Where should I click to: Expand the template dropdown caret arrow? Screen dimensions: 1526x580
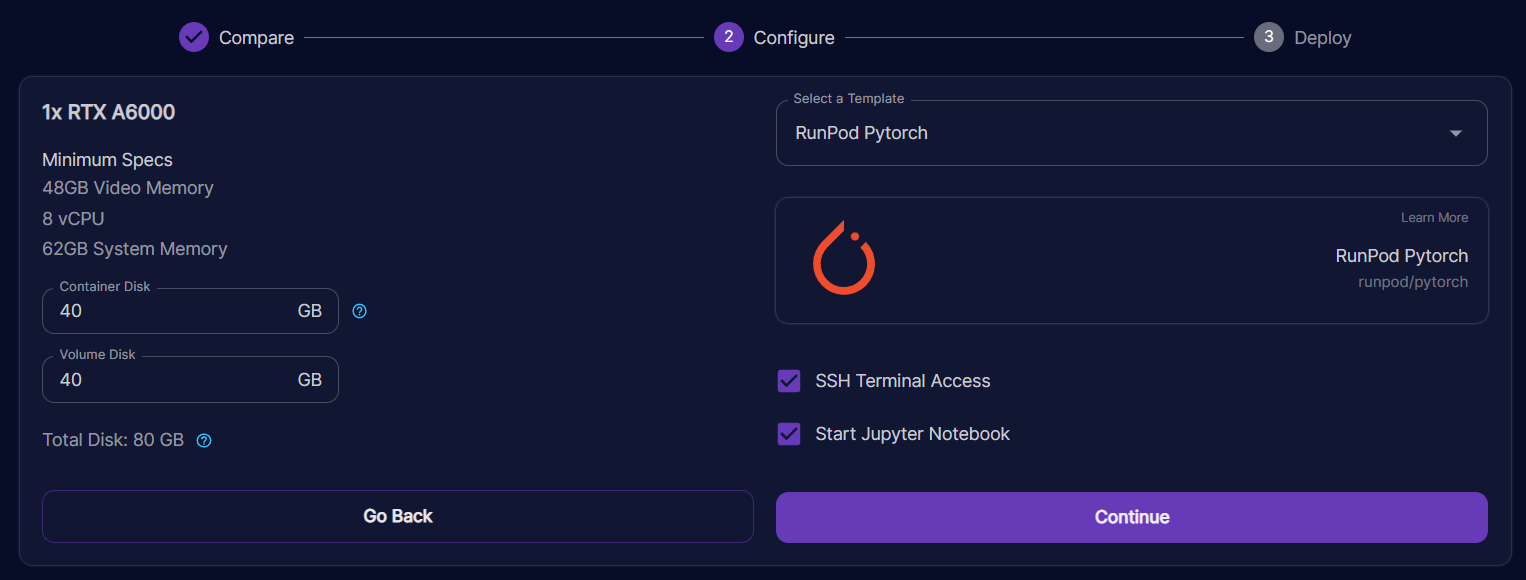click(x=1455, y=134)
